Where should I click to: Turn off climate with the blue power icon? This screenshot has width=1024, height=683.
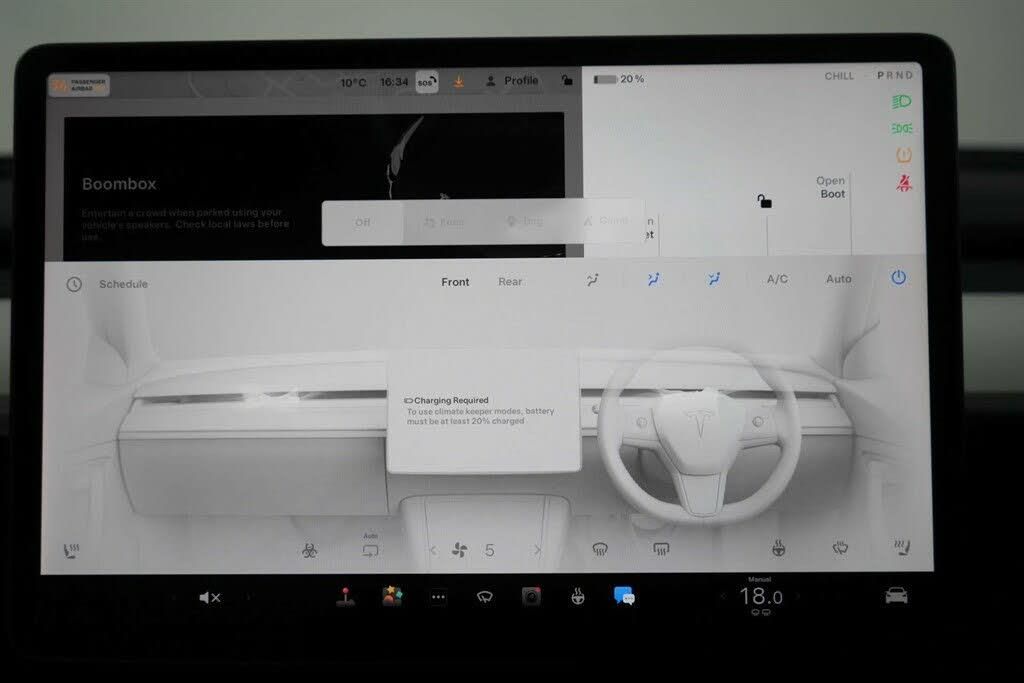coord(899,278)
